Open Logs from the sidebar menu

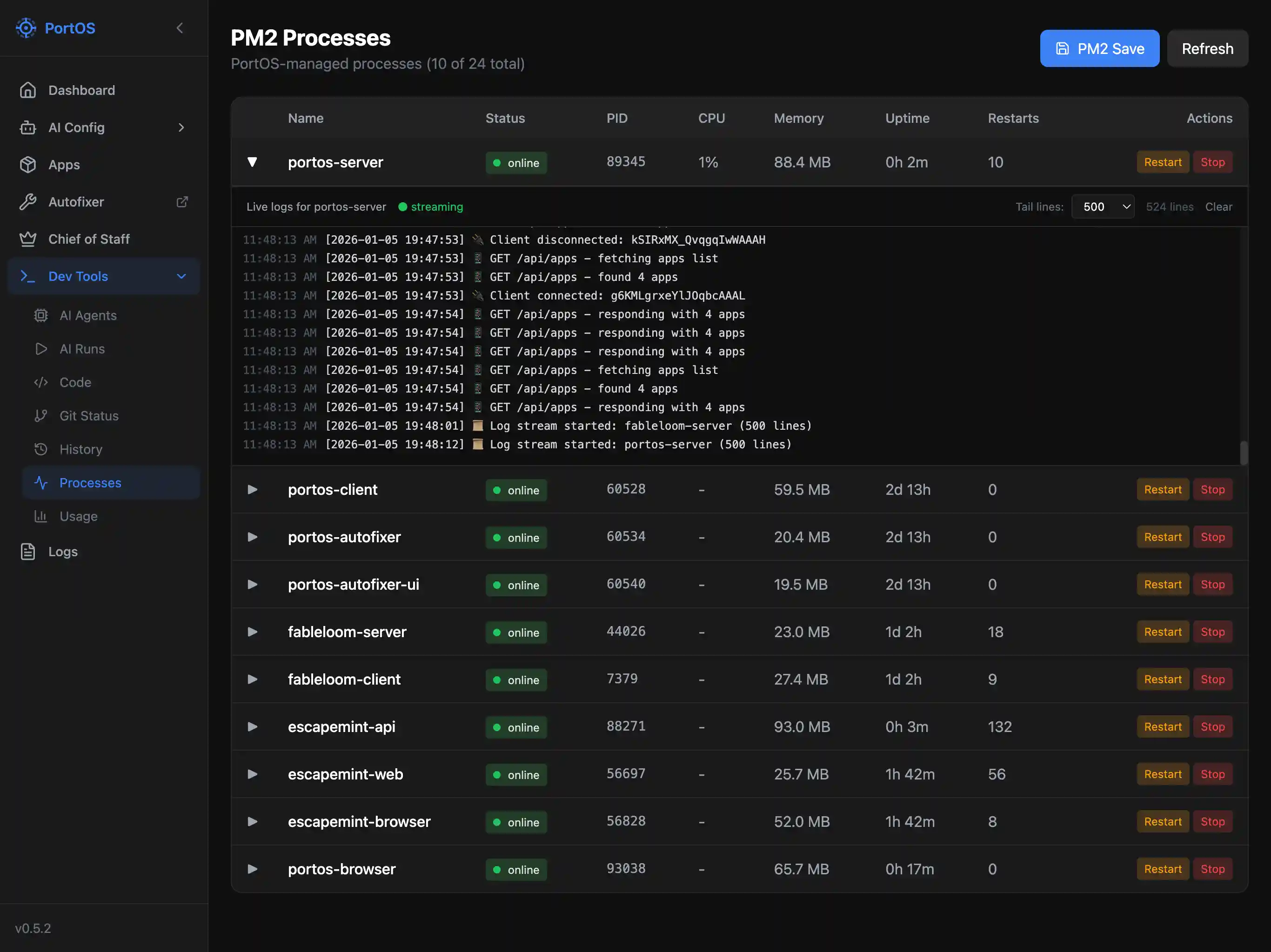[62, 551]
